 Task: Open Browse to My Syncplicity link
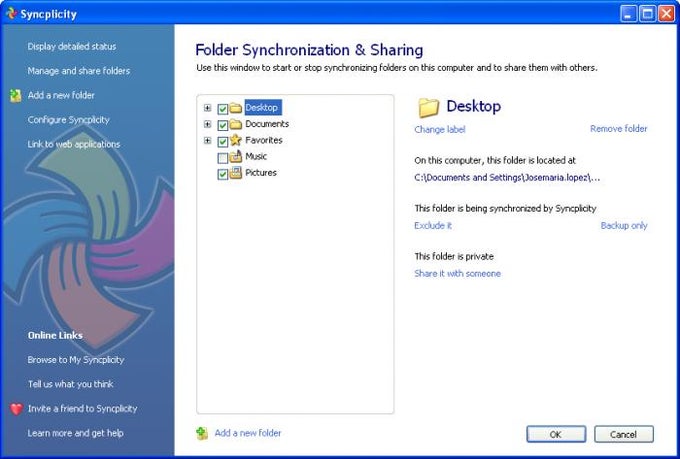click(76, 360)
